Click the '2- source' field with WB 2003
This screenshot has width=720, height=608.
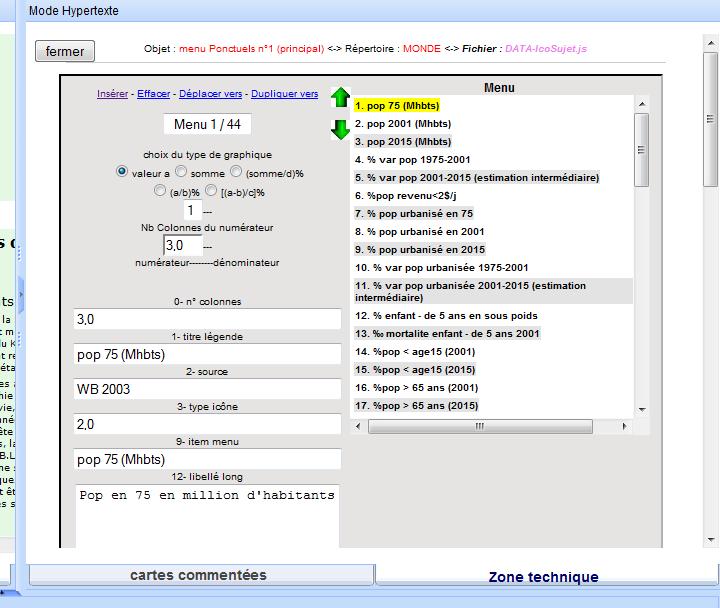pyautogui.click(x=207, y=389)
